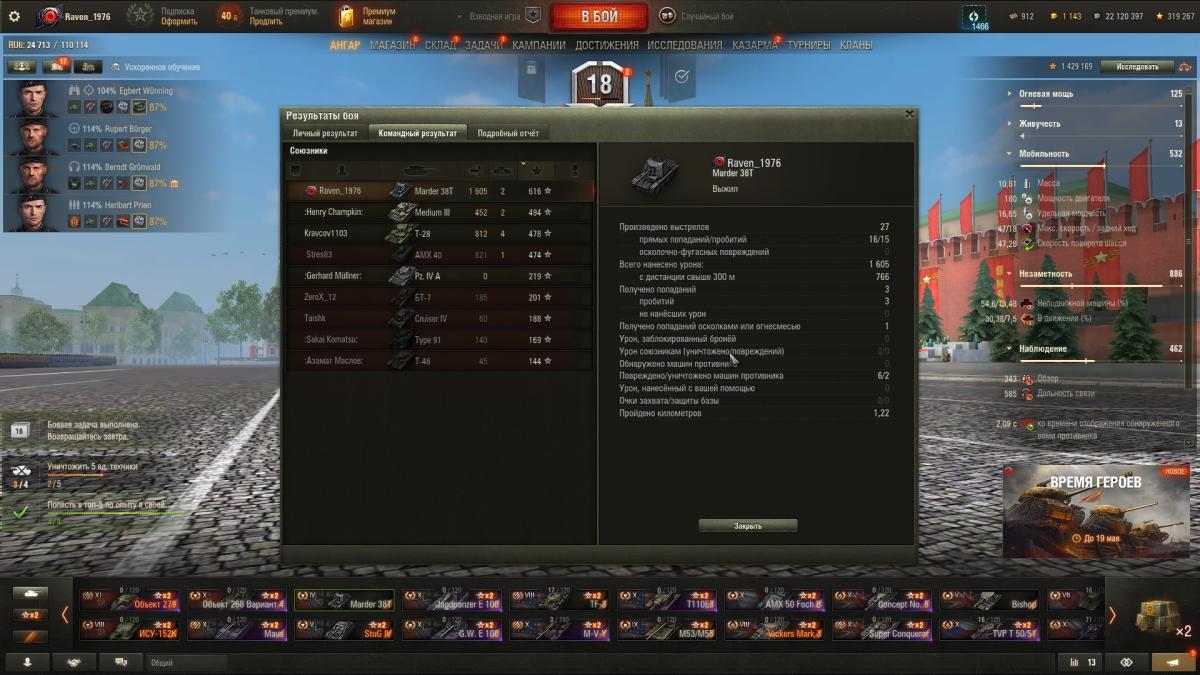Sort allies by player name icon
This screenshot has height=675, width=1200.
[341, 171]
